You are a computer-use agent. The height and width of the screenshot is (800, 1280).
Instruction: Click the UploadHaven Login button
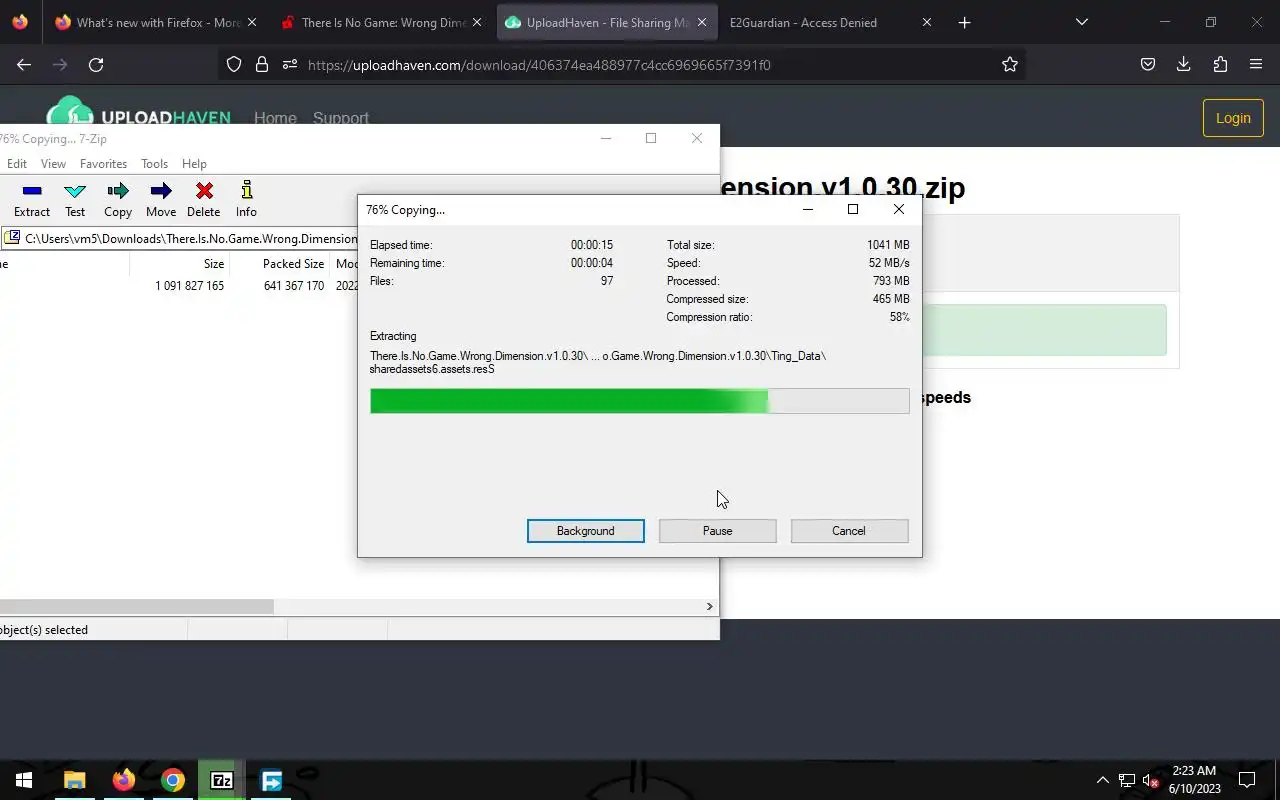(x=1233, y=118)
